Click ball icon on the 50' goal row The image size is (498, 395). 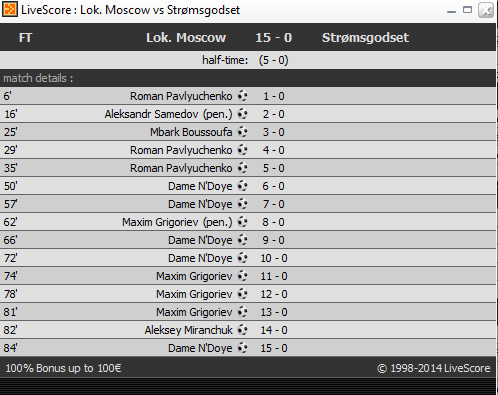pyautogui.click(x=242, y=186)
